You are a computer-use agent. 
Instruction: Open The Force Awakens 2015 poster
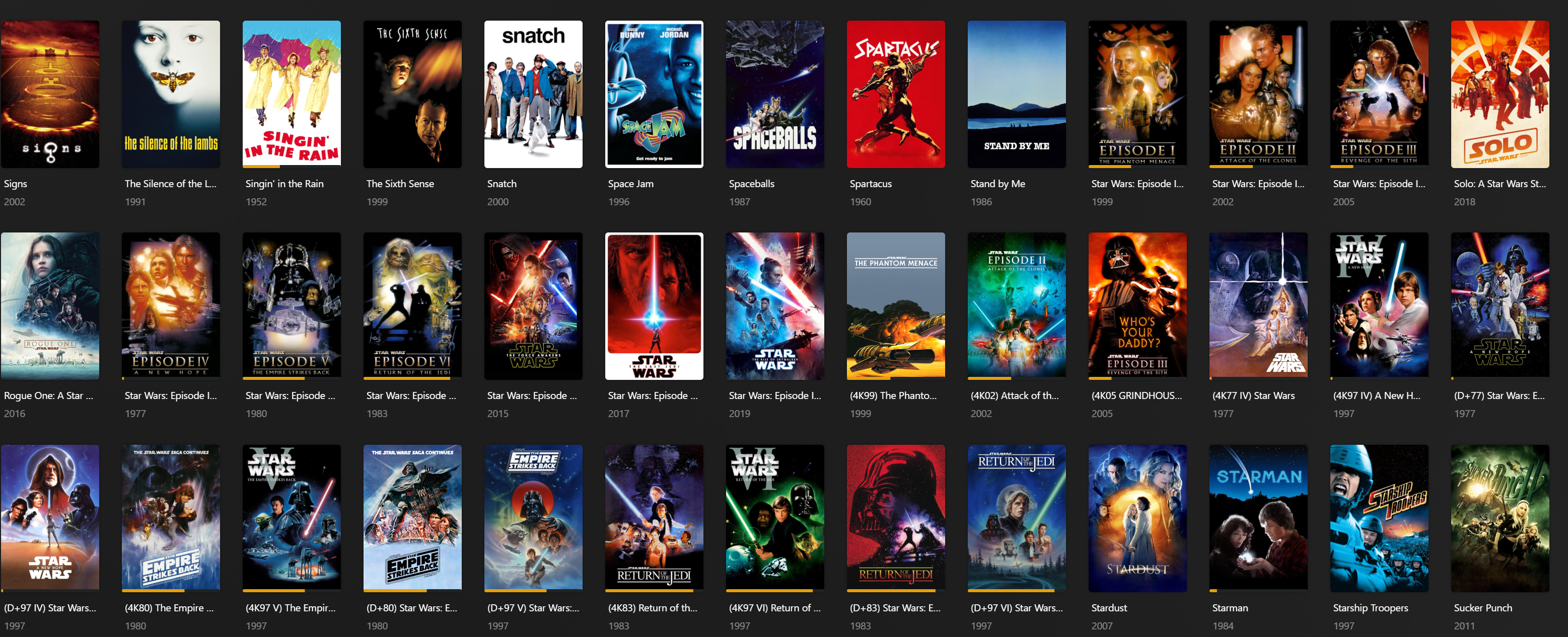pyautogui.click(x=533, y=306)
